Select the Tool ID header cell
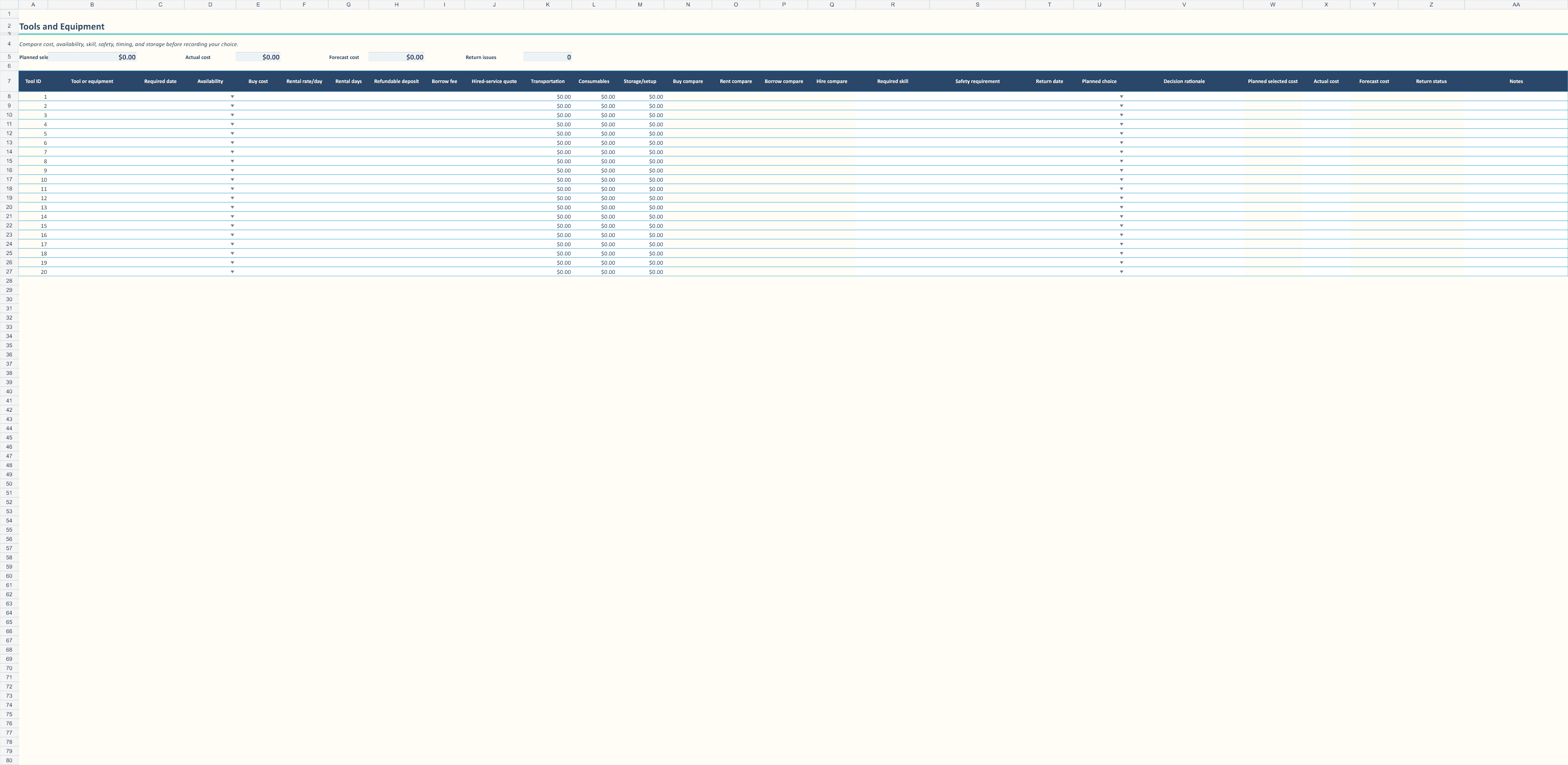The width and height of the screenshot is (1568, 765). click(x=34, y=81)
